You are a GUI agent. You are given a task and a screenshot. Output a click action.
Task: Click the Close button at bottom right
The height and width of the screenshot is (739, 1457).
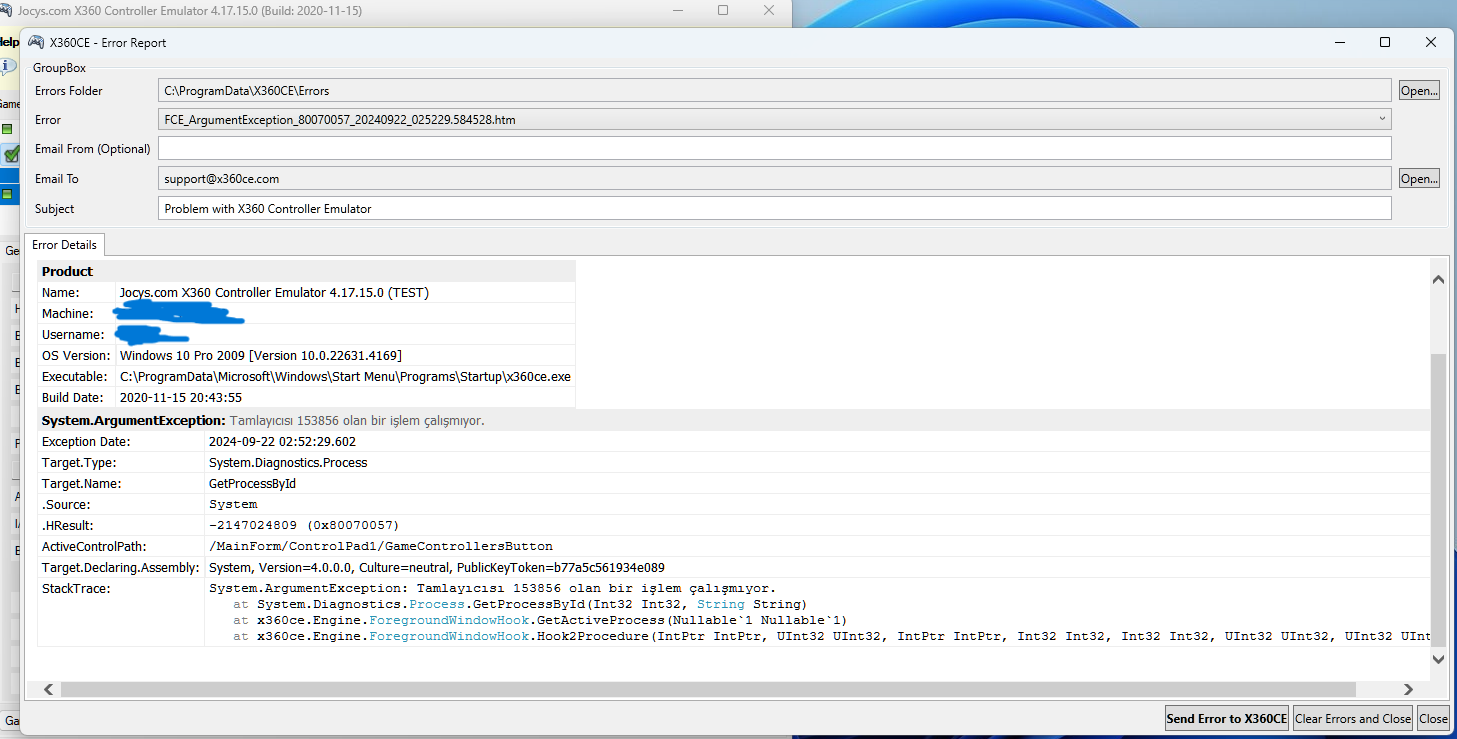pos(1433,718)
